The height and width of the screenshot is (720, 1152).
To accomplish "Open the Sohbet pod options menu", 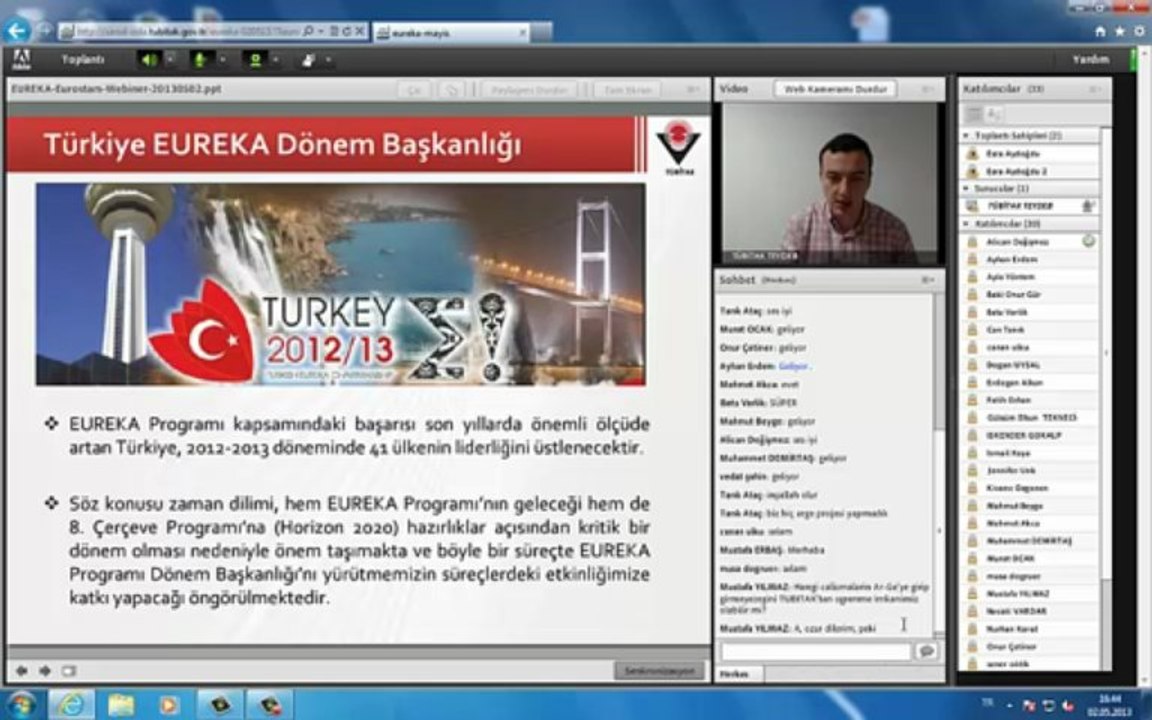I will pyautogui.click(x=928, y=280).
